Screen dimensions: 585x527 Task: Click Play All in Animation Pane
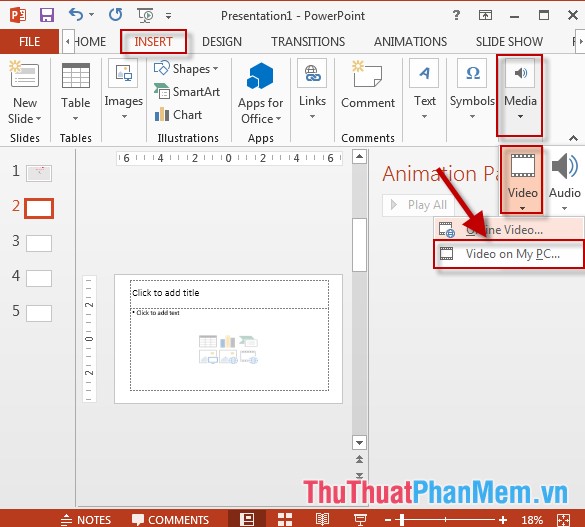[x=419, y=205]
